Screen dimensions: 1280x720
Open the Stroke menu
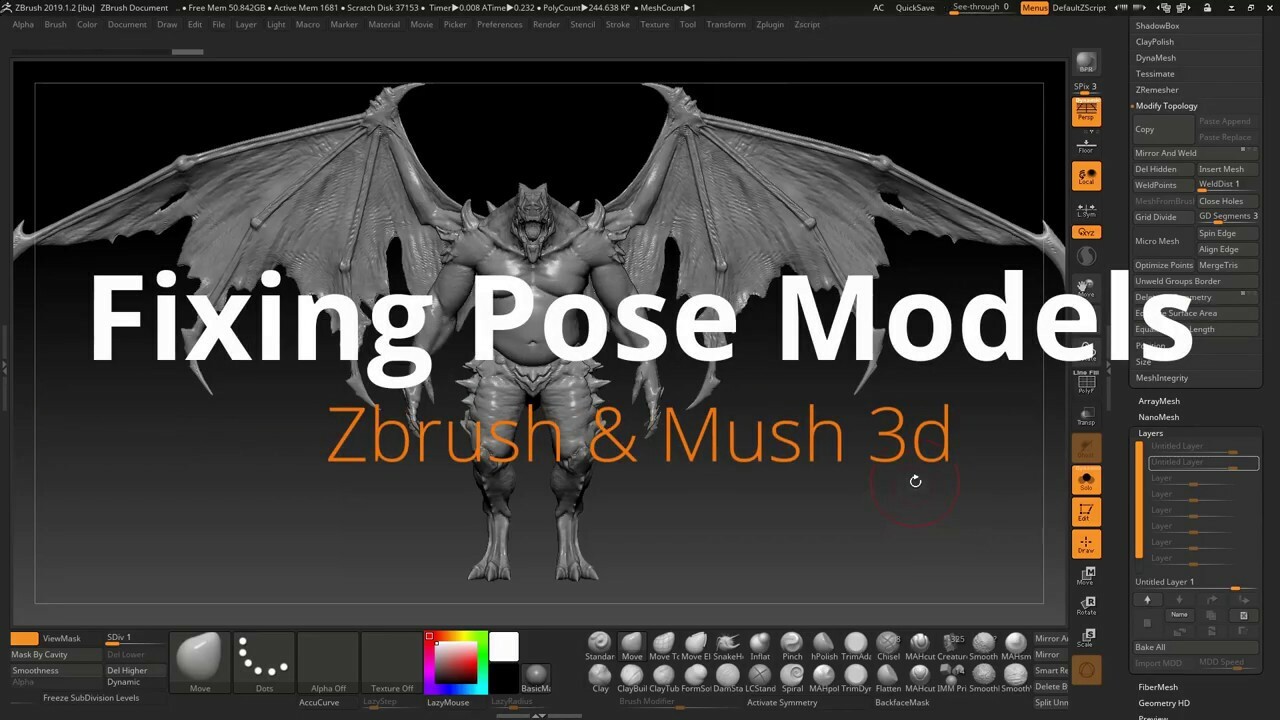pyautogui.click(x=619, y=24)
